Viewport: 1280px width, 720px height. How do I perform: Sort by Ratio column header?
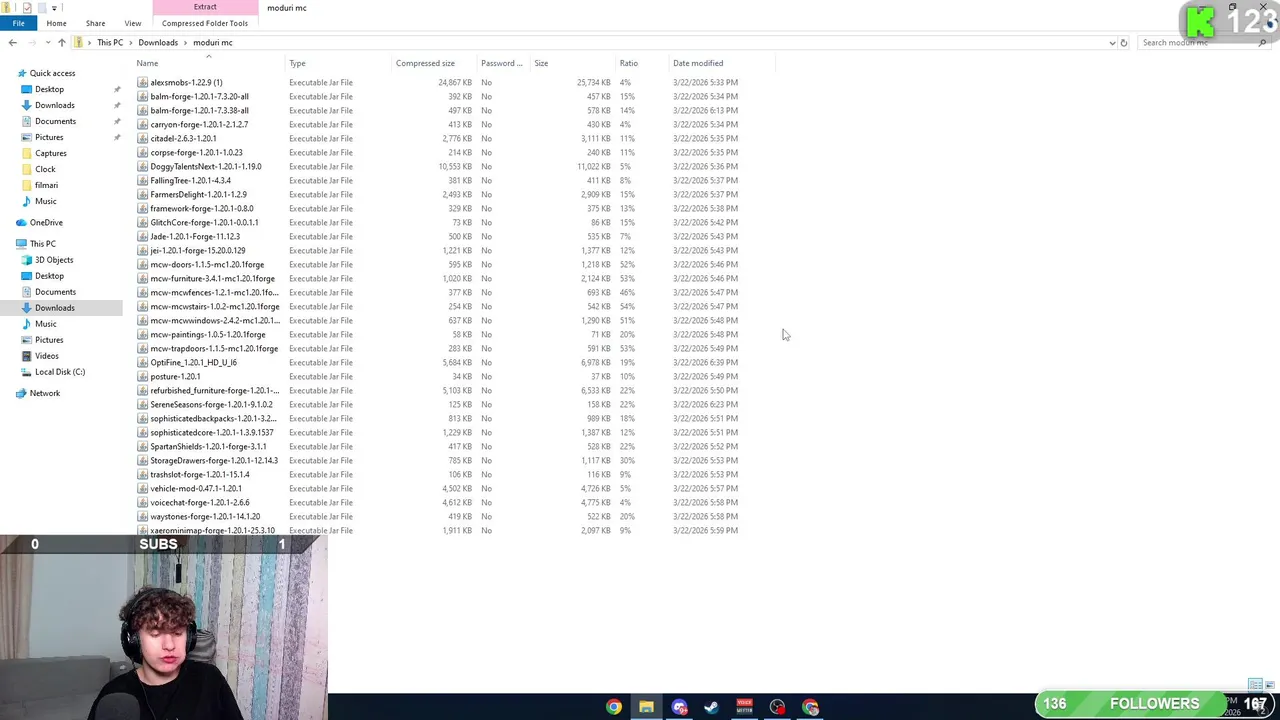(628, 63)
